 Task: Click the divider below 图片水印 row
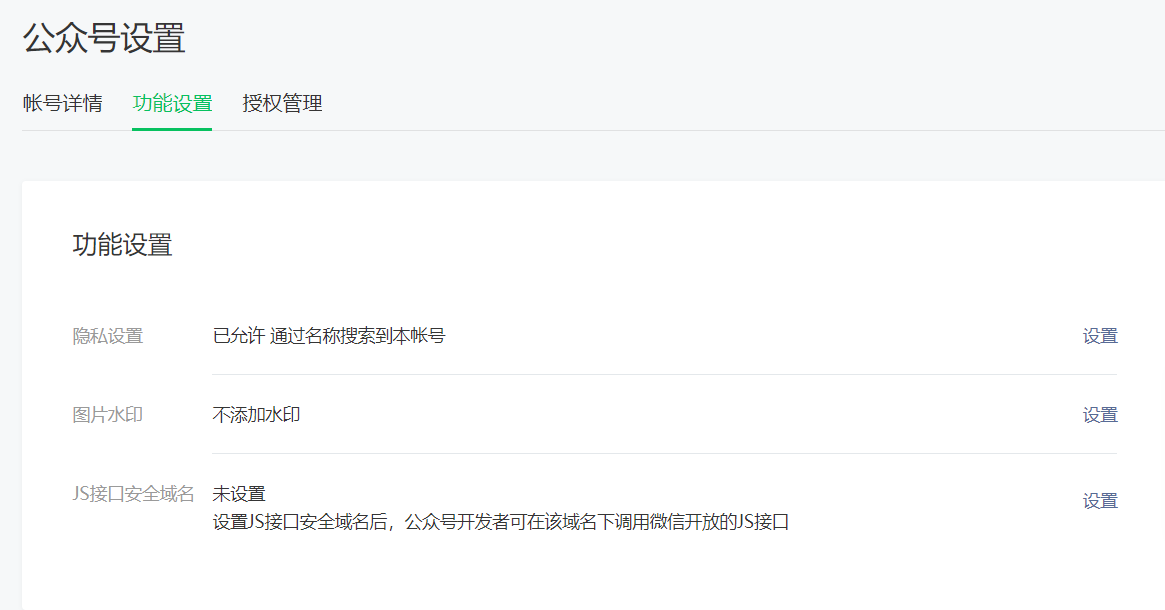point(665,453)
